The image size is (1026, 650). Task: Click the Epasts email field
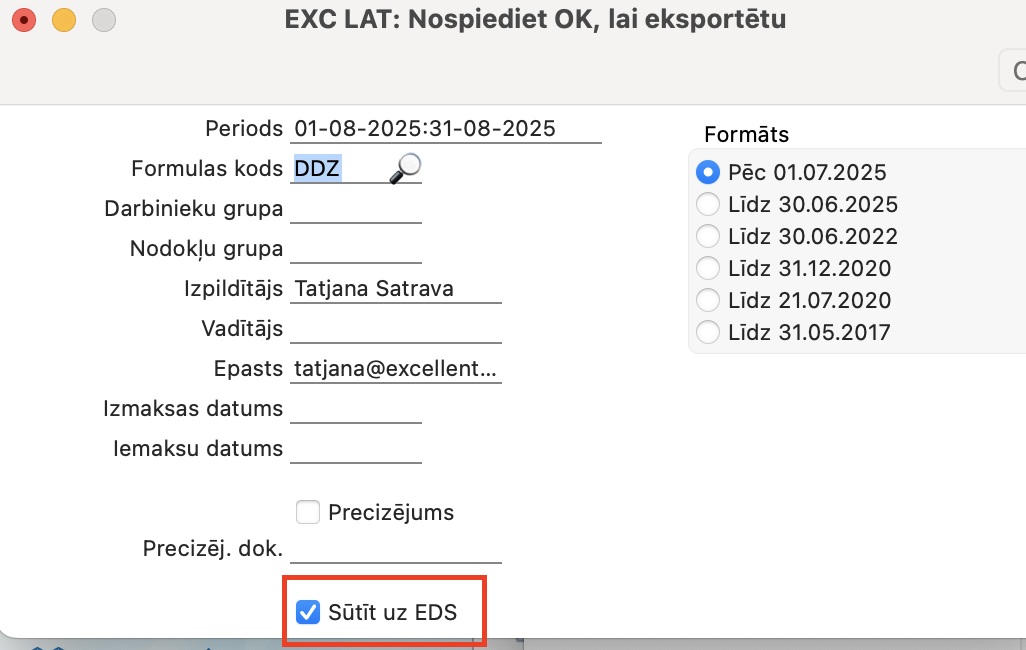[395, 369]
